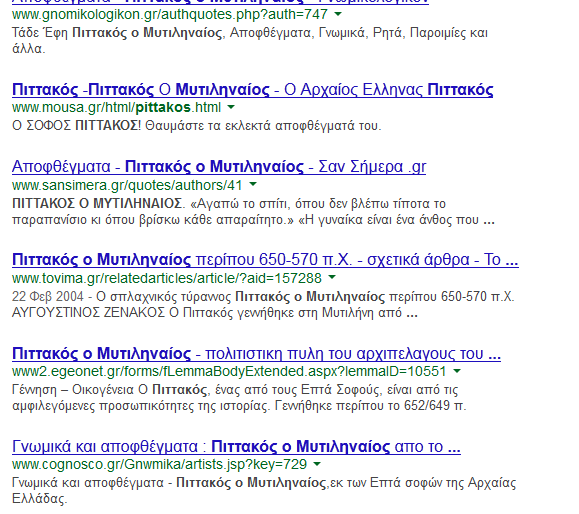Click the www.mousa.gr/html/pittakos.html URL text

[116, 107]
